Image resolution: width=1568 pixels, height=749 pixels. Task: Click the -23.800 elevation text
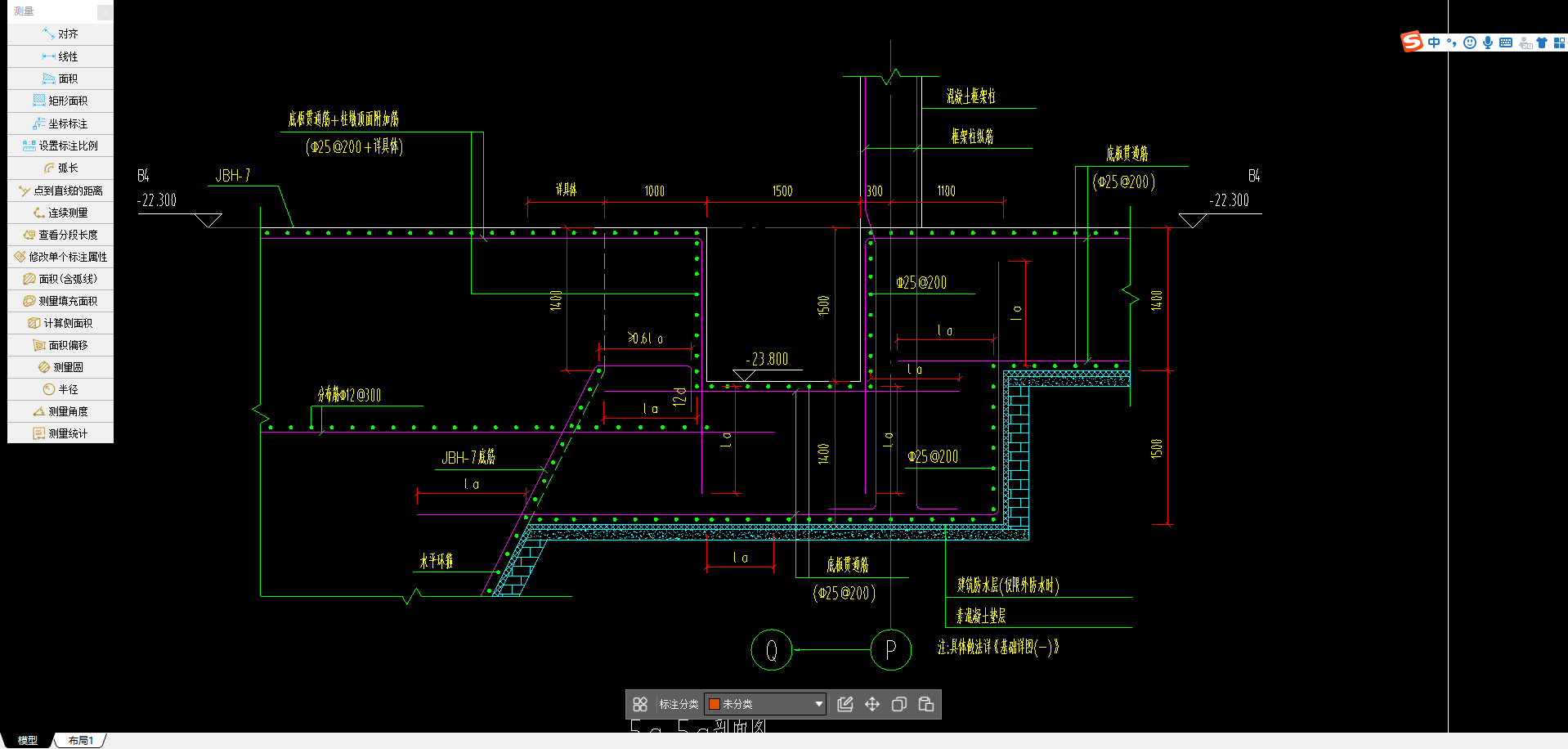[x=767, y=359]
